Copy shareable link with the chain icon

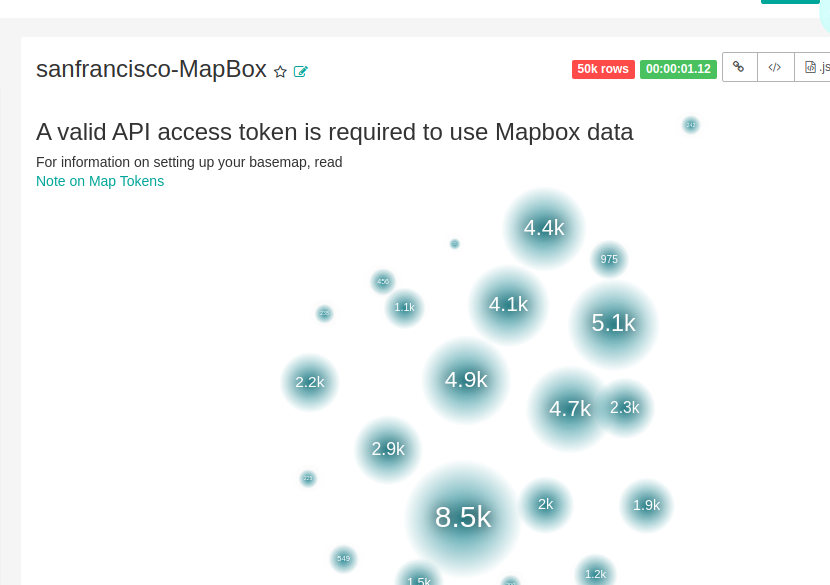click(739, 66)
